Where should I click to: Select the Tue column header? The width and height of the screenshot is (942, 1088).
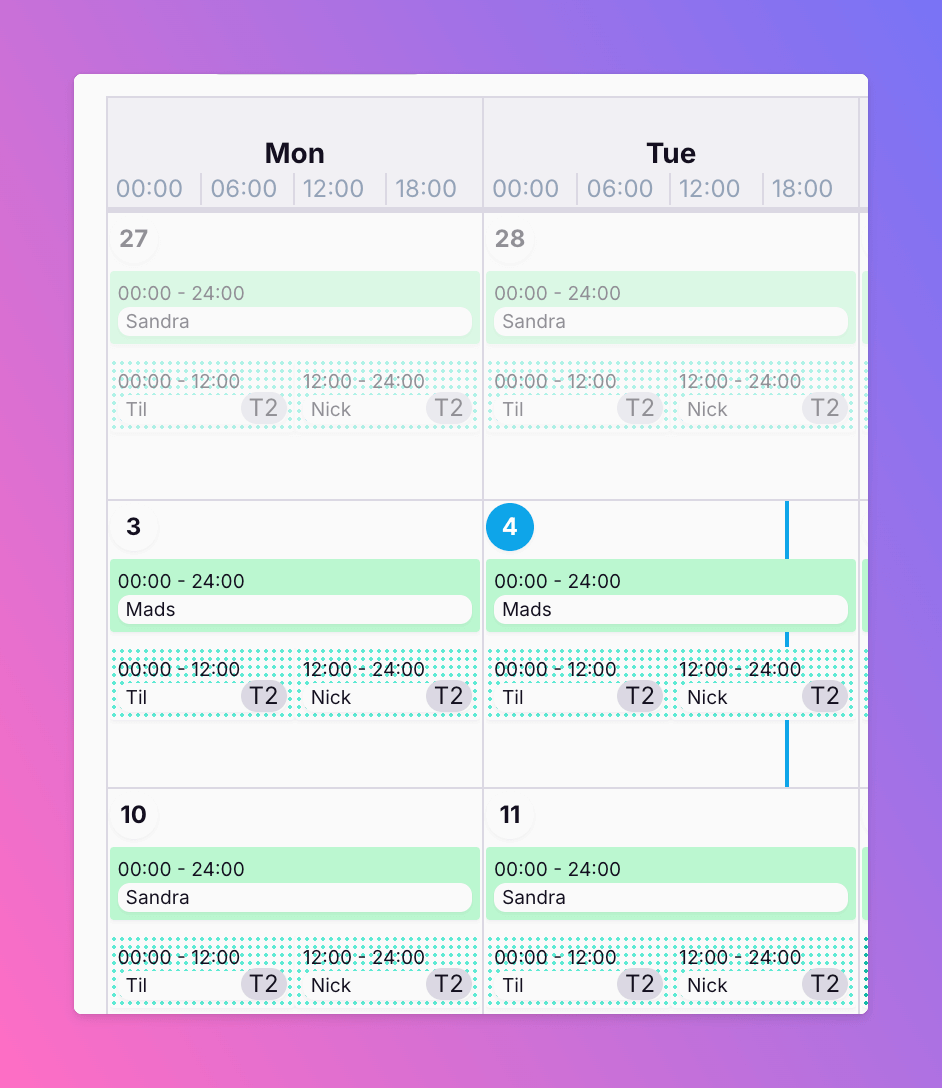(x=671, y=153)
